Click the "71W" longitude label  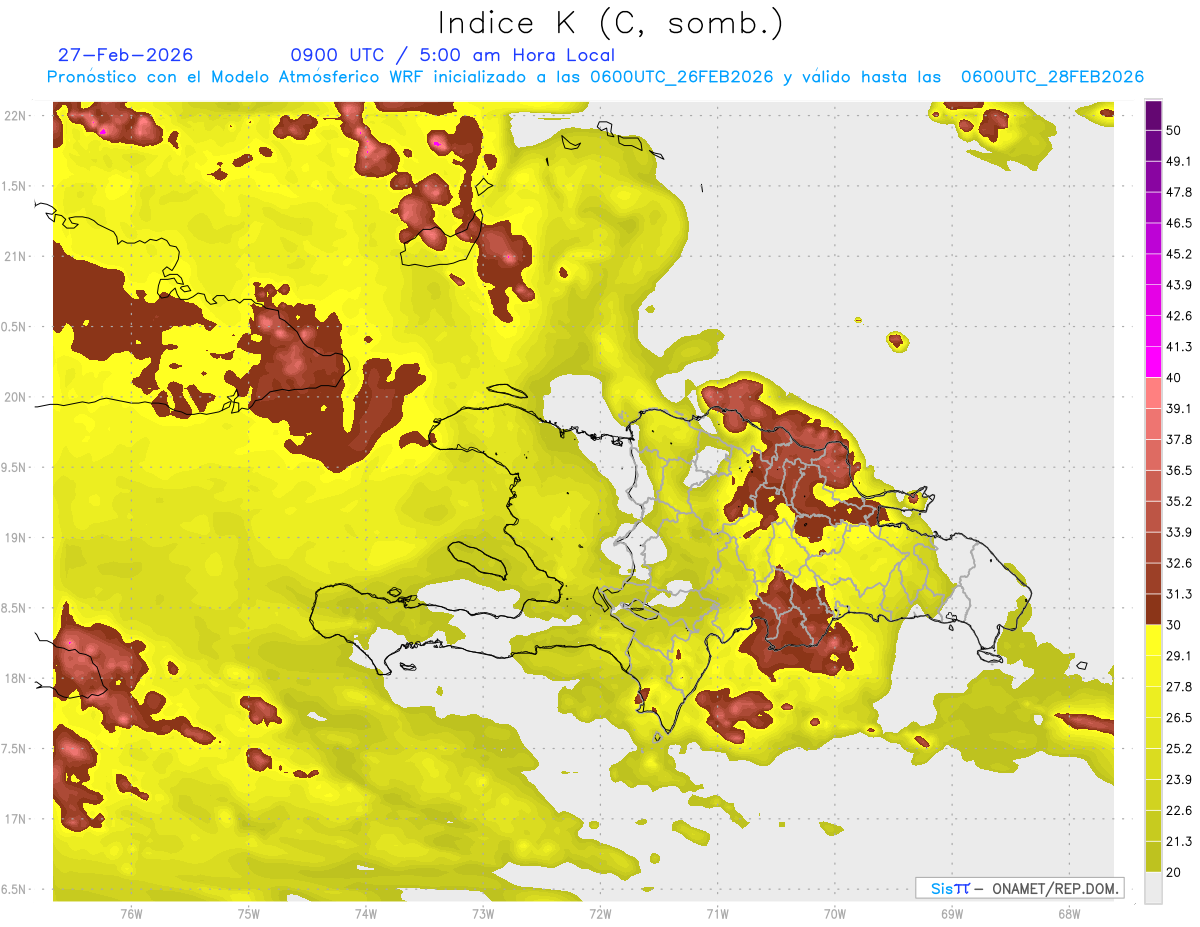coord(717,913)
